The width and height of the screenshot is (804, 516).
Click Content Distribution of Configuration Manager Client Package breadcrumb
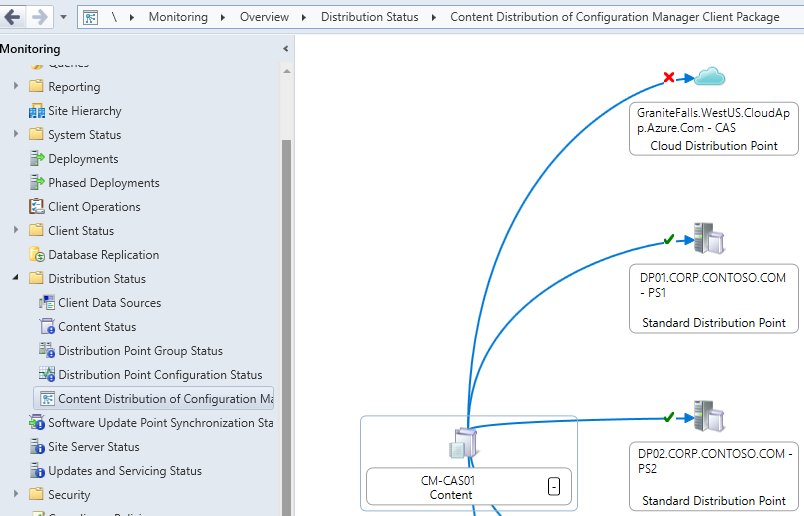coord(615,17)
